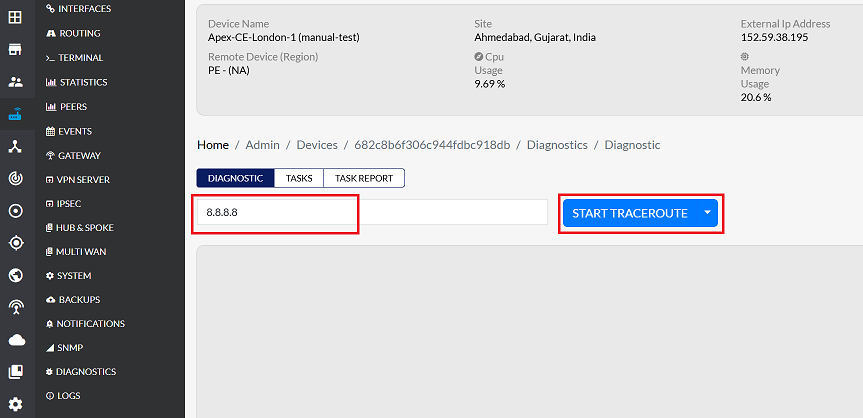Open the network topology icon
This screenshot has width=863, height=418.
[x=15, y=146]
